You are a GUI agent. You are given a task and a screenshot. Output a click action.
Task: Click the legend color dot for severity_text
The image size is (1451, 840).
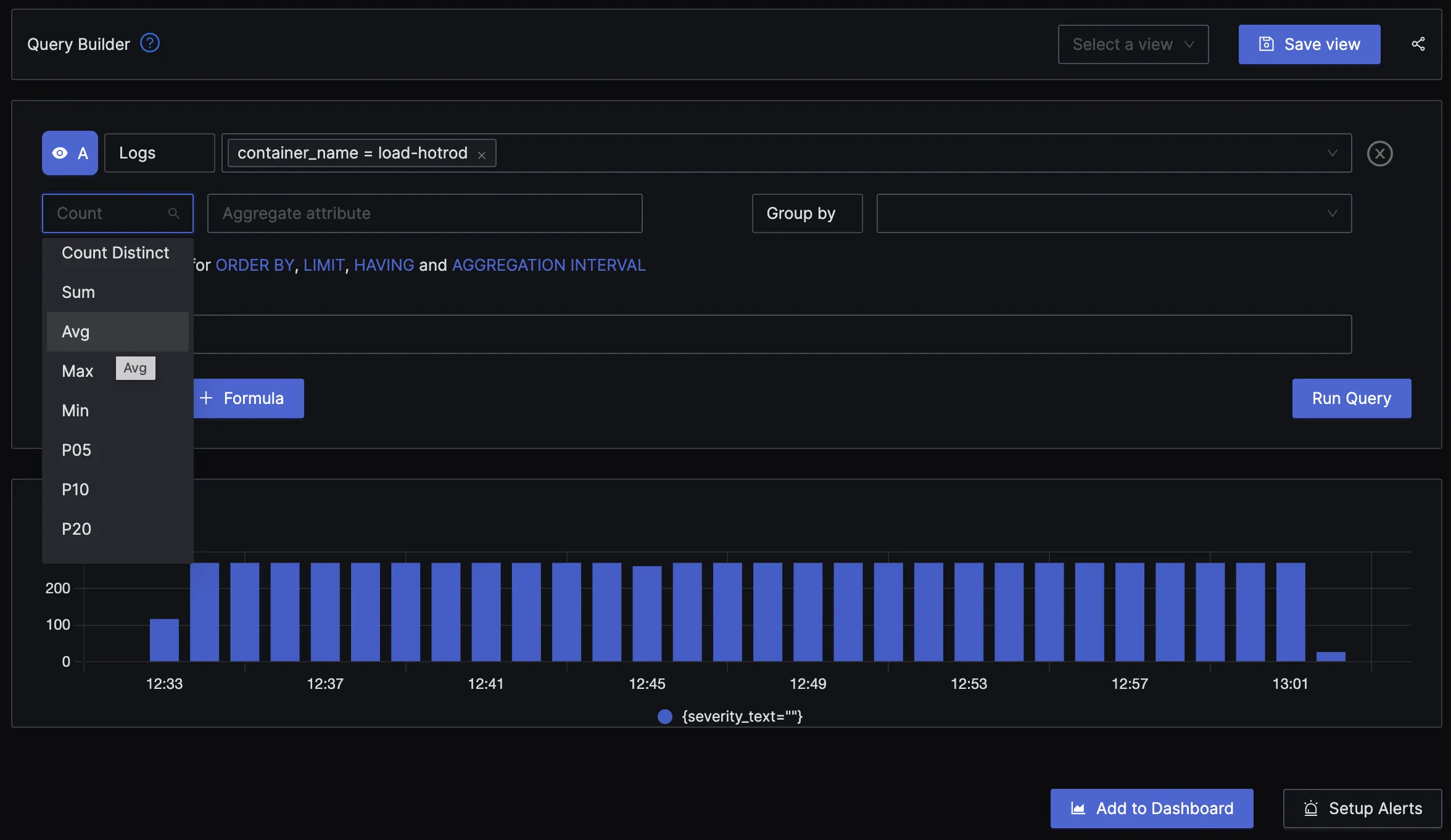(664, 717)
